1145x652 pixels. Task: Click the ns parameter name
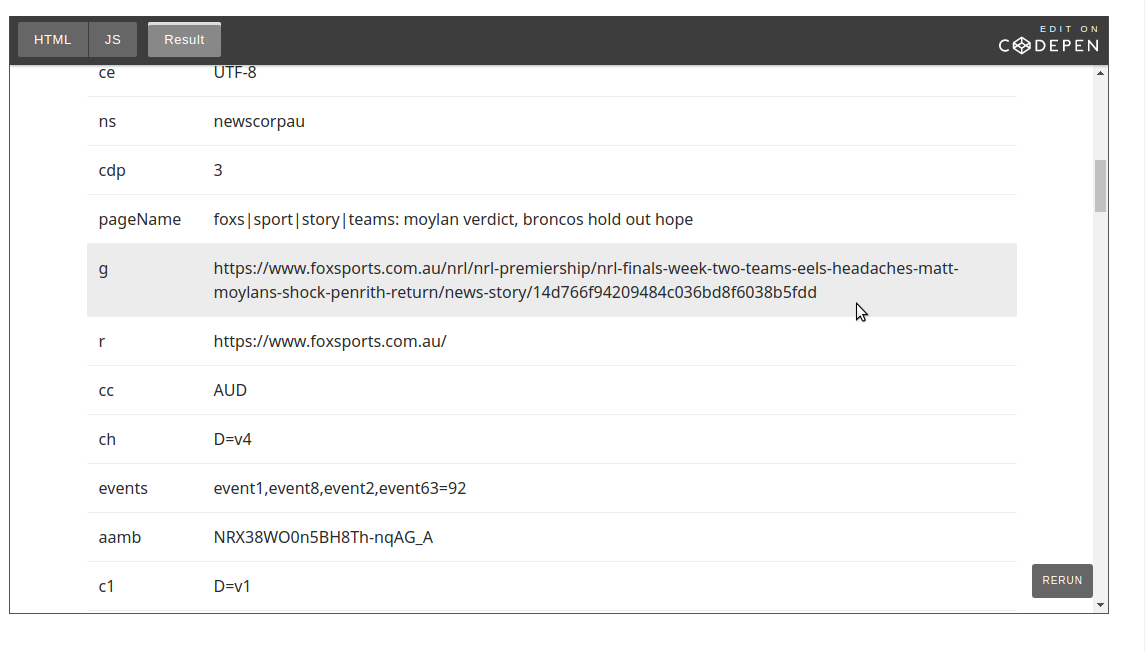(x=107, y=121)
